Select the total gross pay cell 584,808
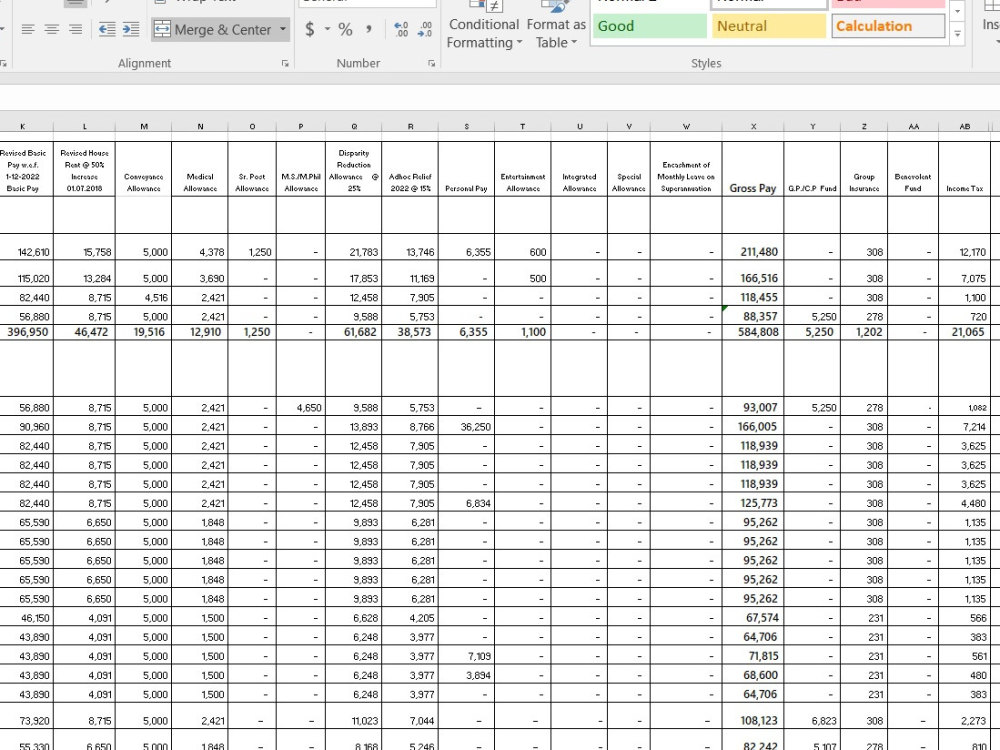The image size is (1000, 750). 753,332
